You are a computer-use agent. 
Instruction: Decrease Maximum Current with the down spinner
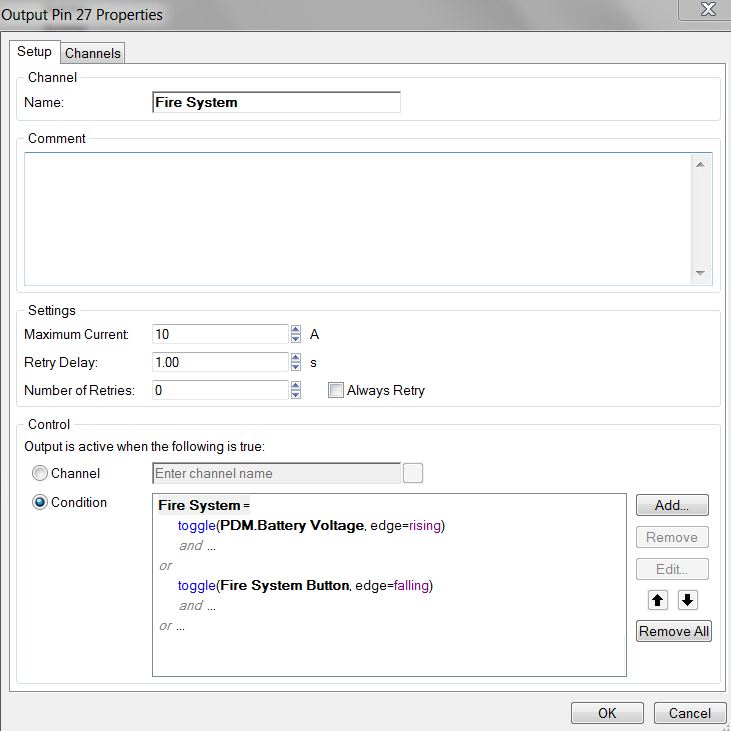point(296,339)
